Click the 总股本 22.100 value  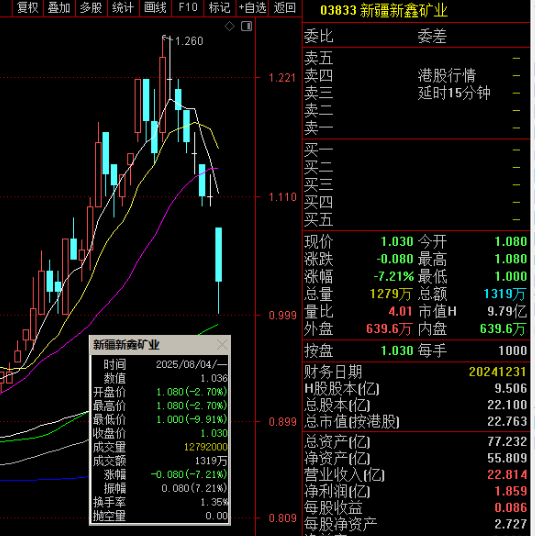tap(507, 405)
